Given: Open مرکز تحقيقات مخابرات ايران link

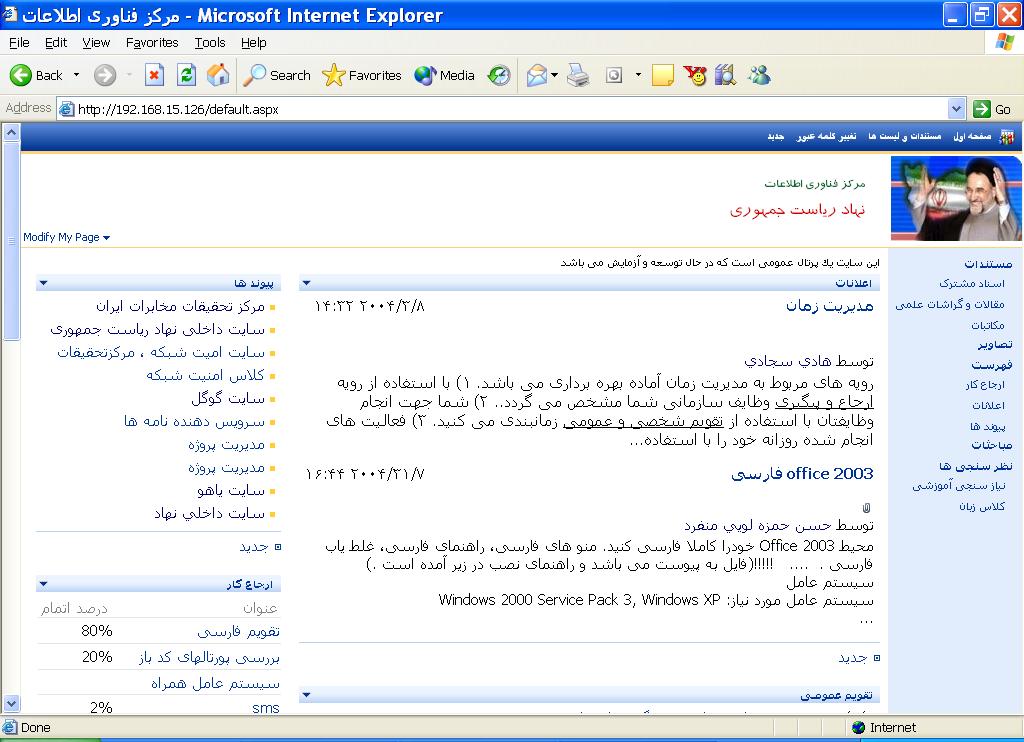Looking at the screenshot, I should coord(180,306).
